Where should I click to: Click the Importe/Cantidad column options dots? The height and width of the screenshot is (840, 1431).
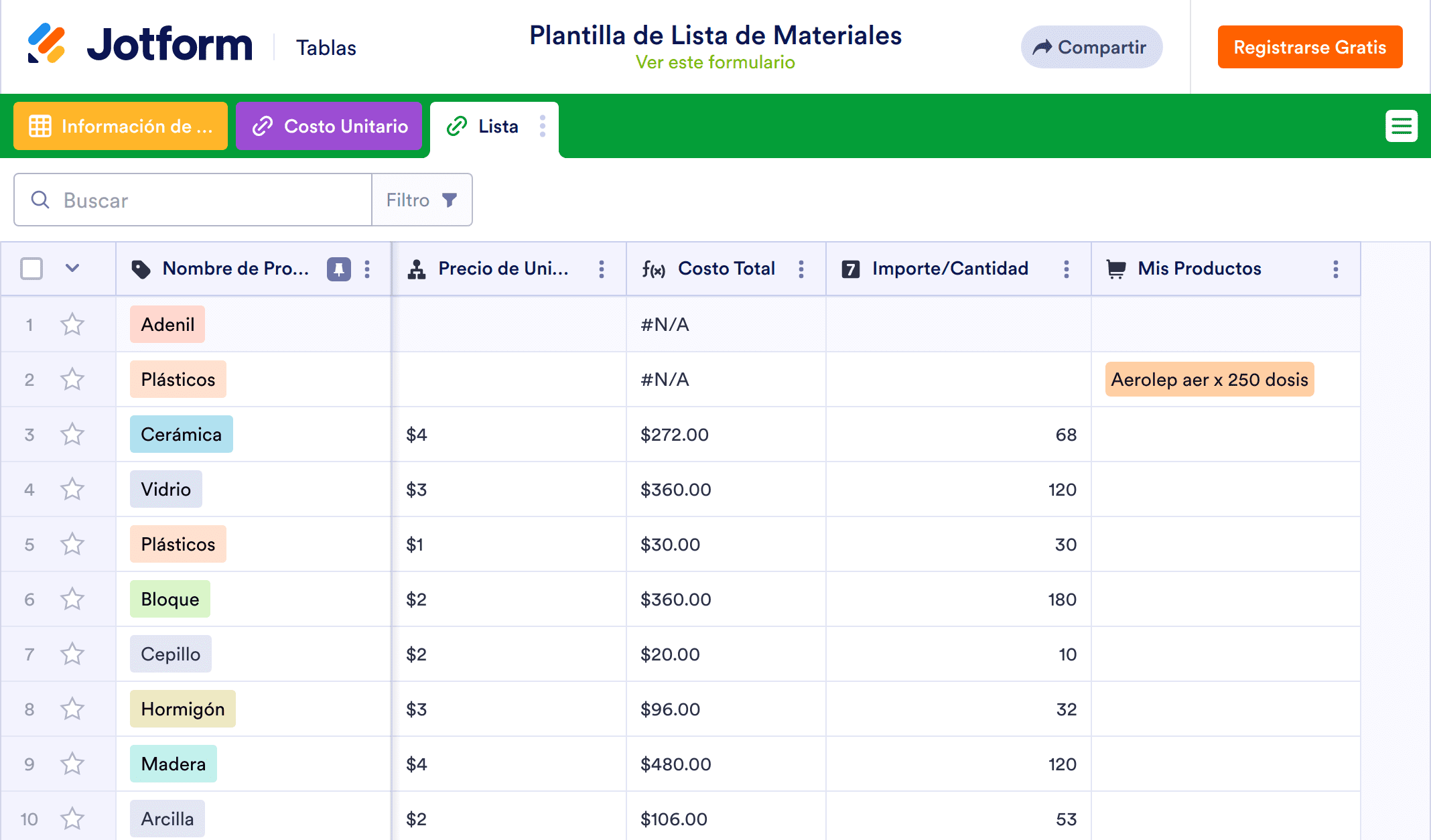point(1066,269)
